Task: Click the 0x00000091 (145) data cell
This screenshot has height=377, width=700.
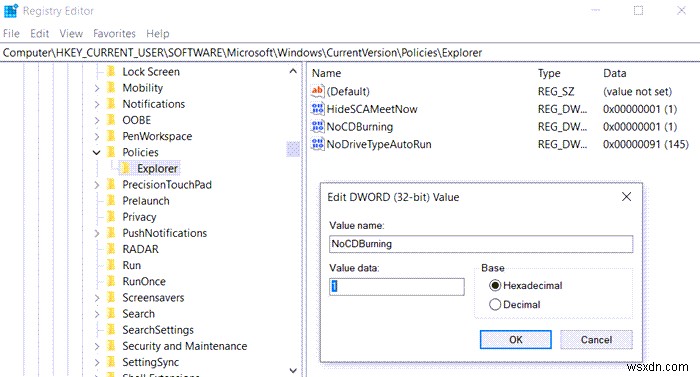Action: [646, 144]
